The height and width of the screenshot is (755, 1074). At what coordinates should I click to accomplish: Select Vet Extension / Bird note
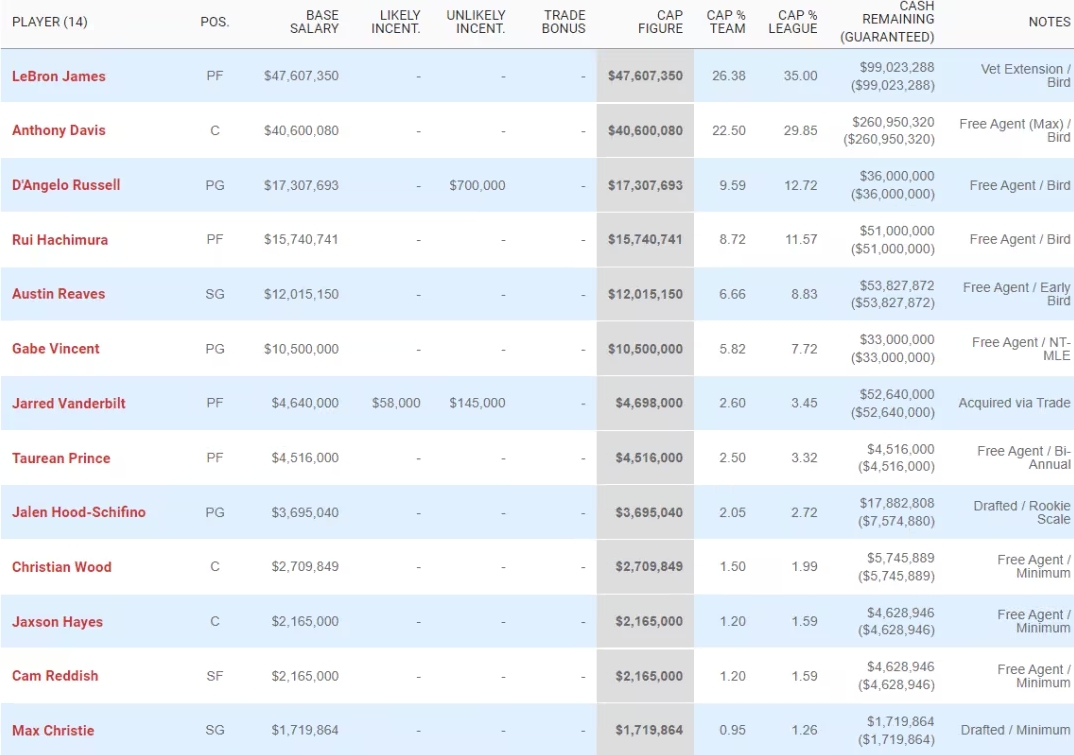pyautogui.click(x=1025, y=76)
